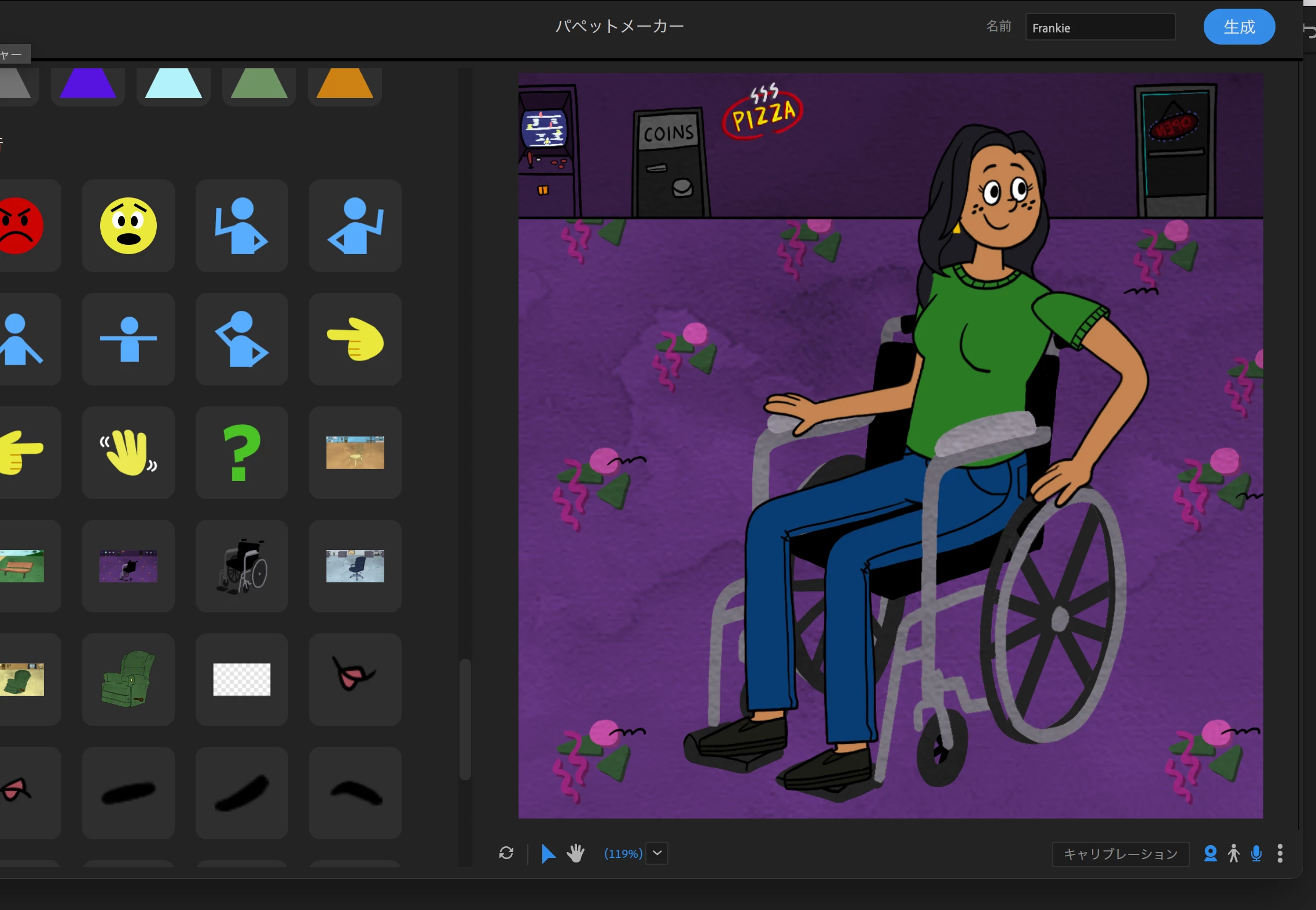The width and height of the screenshot is (1316, 910).
Task: Select the purple arcade background thumbnail
Action: pyautogui.click(x=128, y=566)
